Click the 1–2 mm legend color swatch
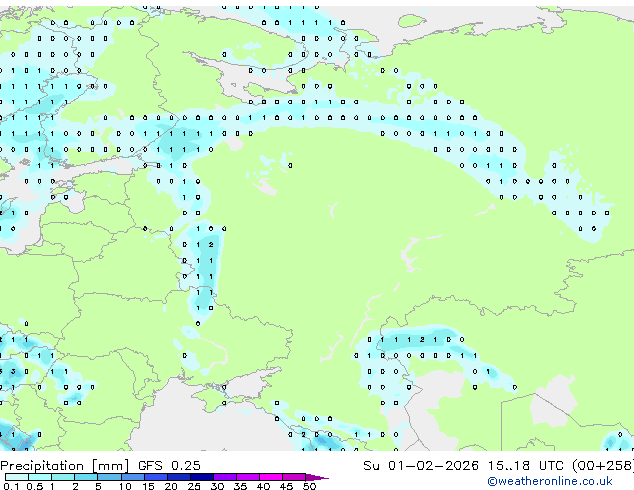This screenshot has width=634, height=490. coord(63,477)
